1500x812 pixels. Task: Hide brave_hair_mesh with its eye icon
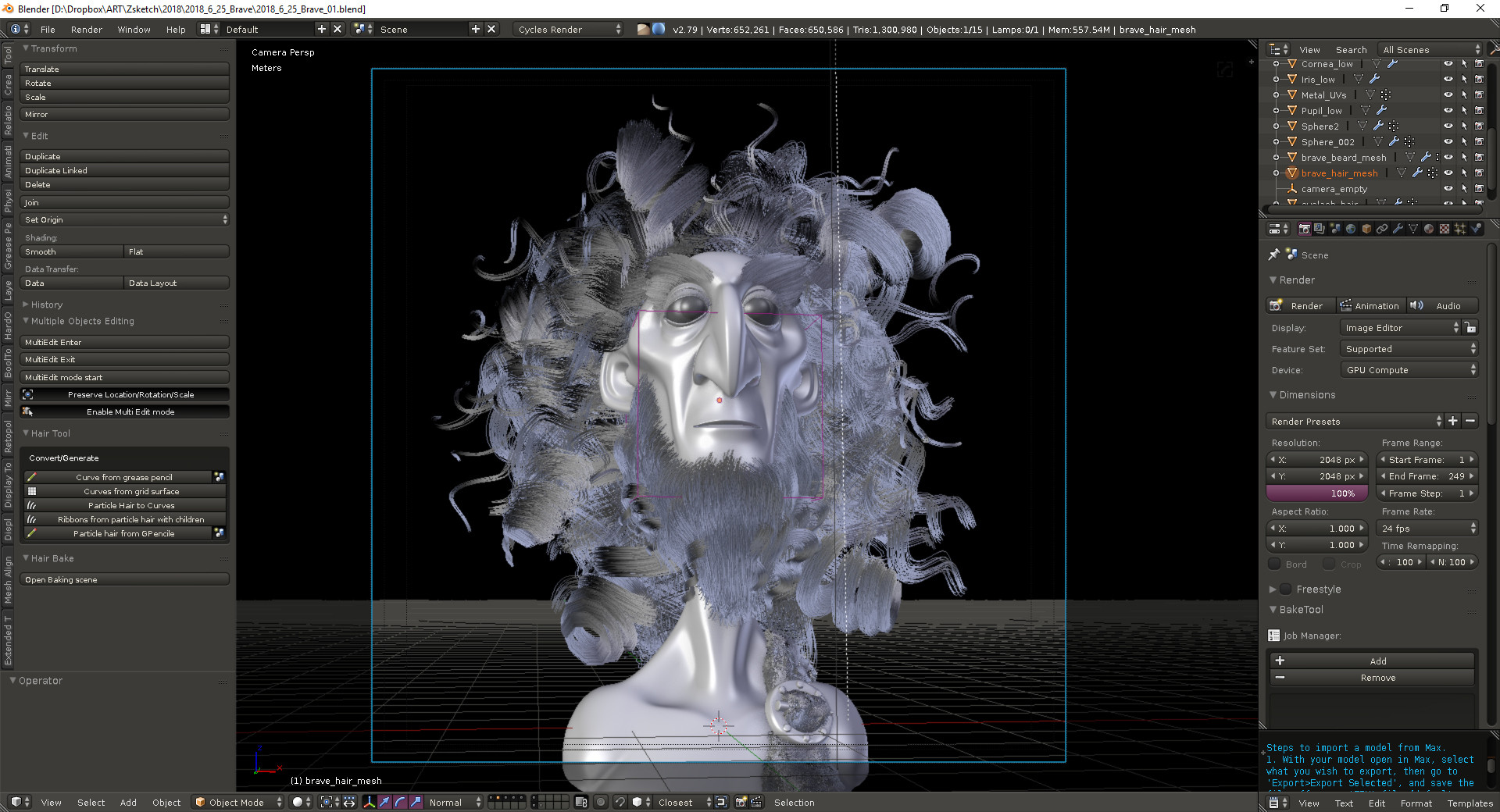coord(1448,173)
